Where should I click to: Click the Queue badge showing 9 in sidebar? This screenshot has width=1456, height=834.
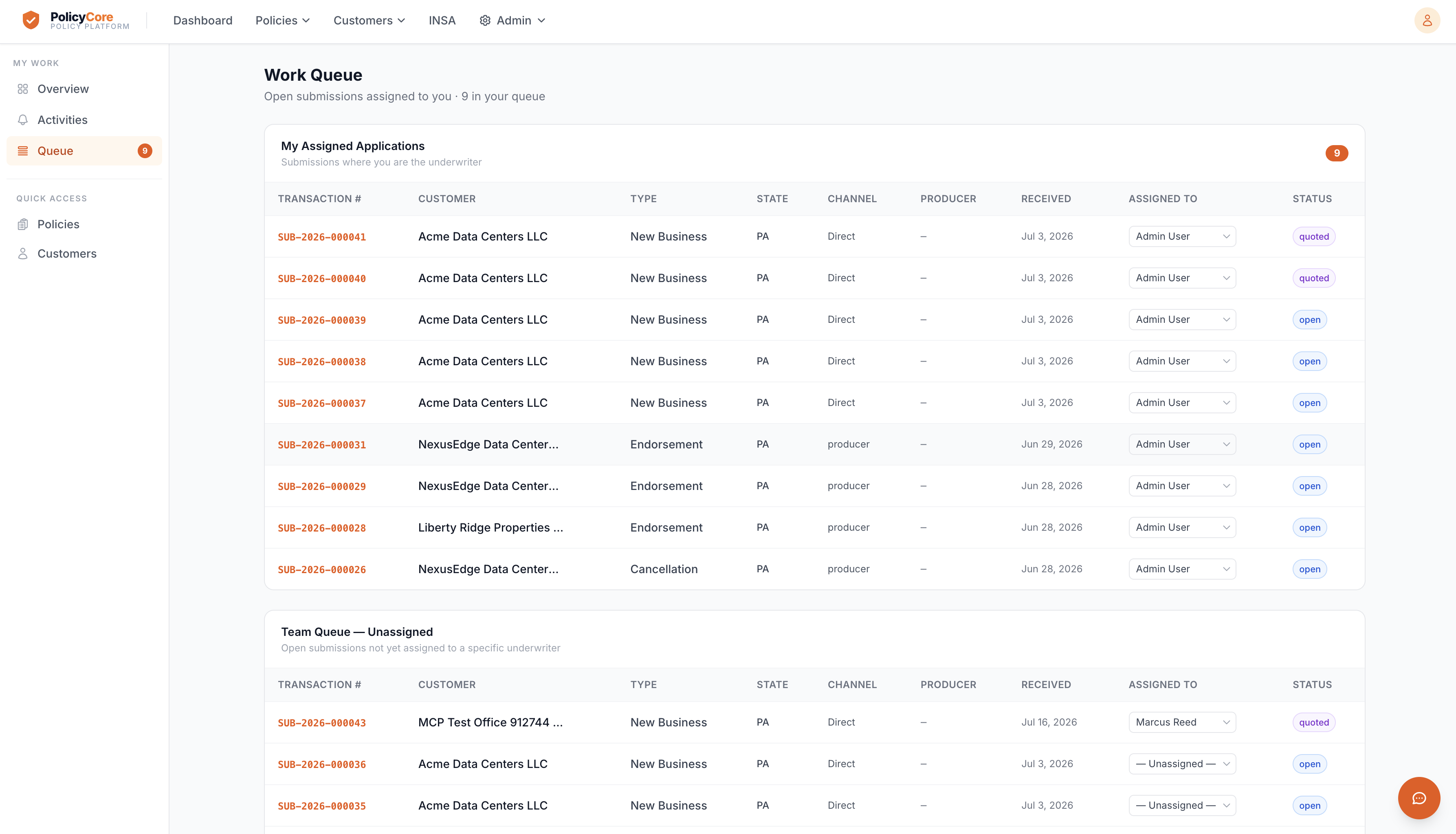click(145, 151)
